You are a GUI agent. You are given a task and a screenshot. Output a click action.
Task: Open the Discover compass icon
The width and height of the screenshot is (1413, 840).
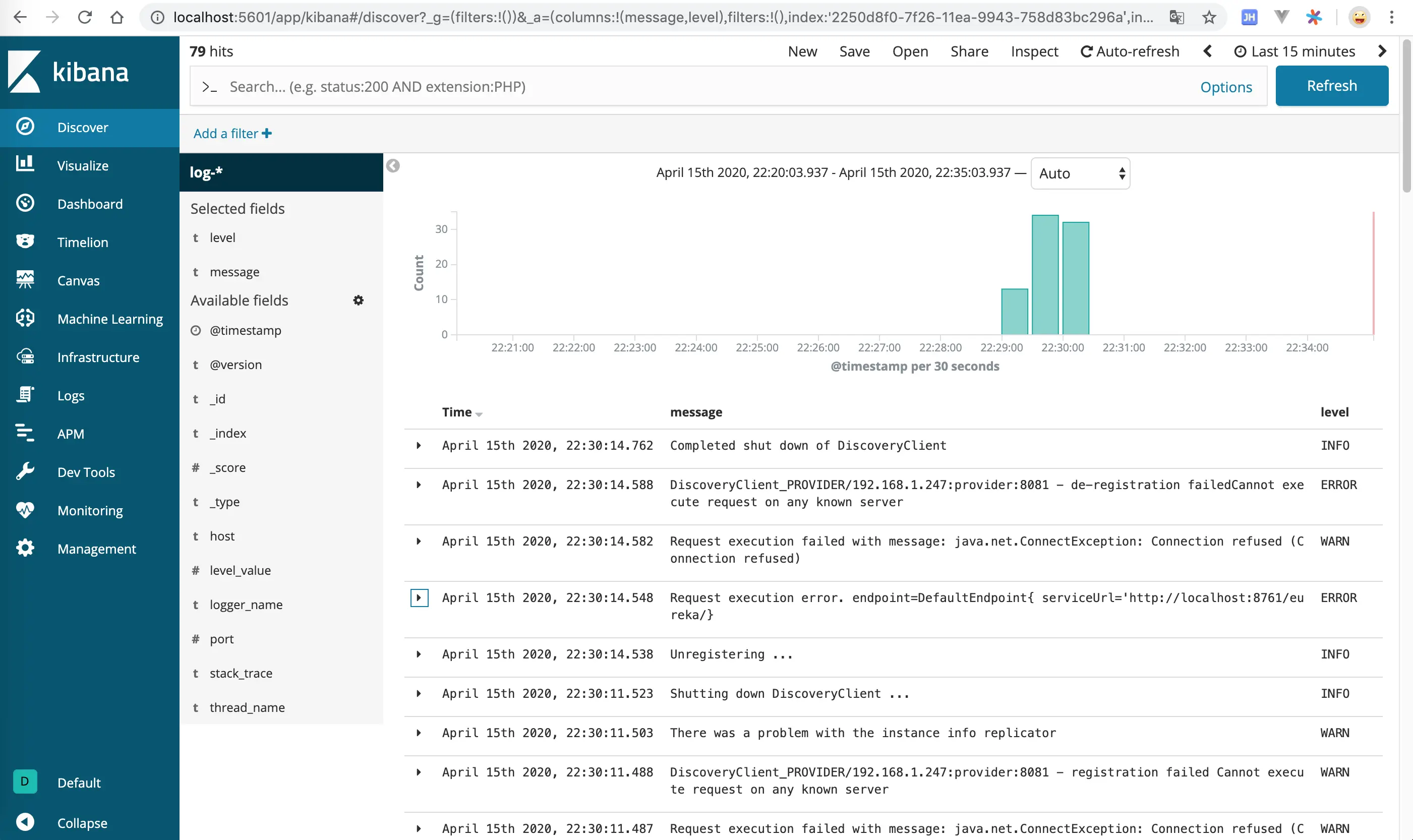[x=25, y=127]
